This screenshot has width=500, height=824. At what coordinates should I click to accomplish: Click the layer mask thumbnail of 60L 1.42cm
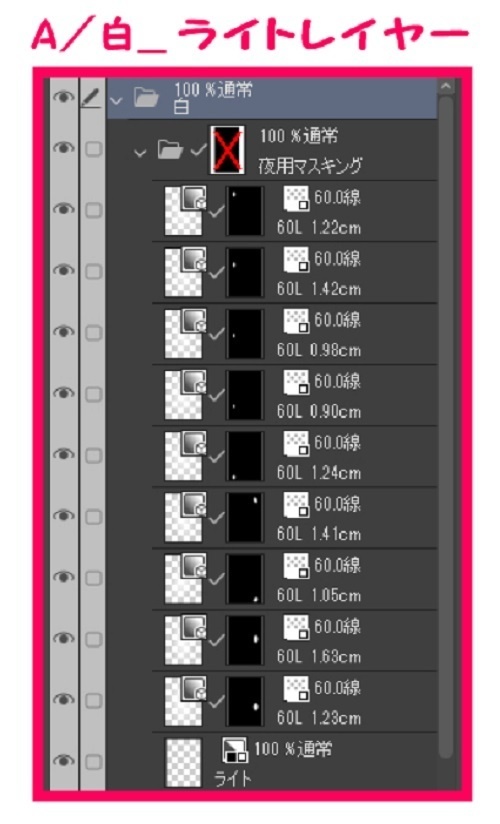[x=245, y=272]
